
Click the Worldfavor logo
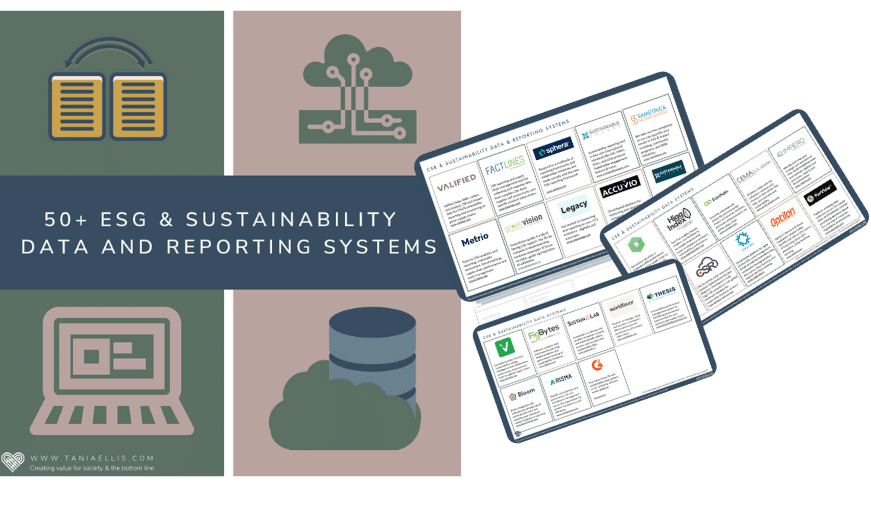coord(622,306)
